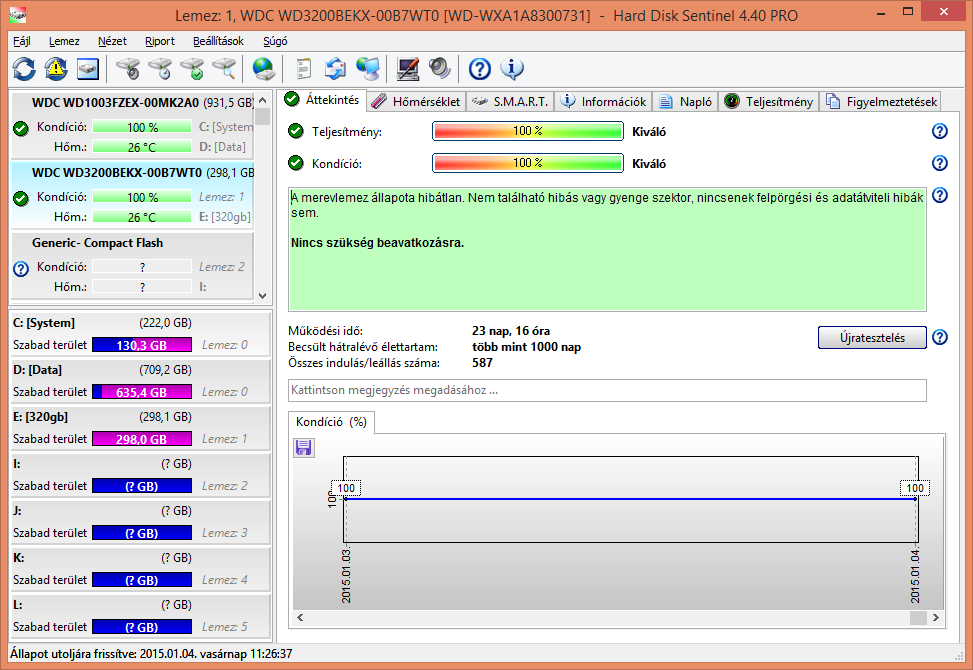Click the notepad report toolbar icon
This screenshot has height=670, width=973.
click(x=303, y=69)
